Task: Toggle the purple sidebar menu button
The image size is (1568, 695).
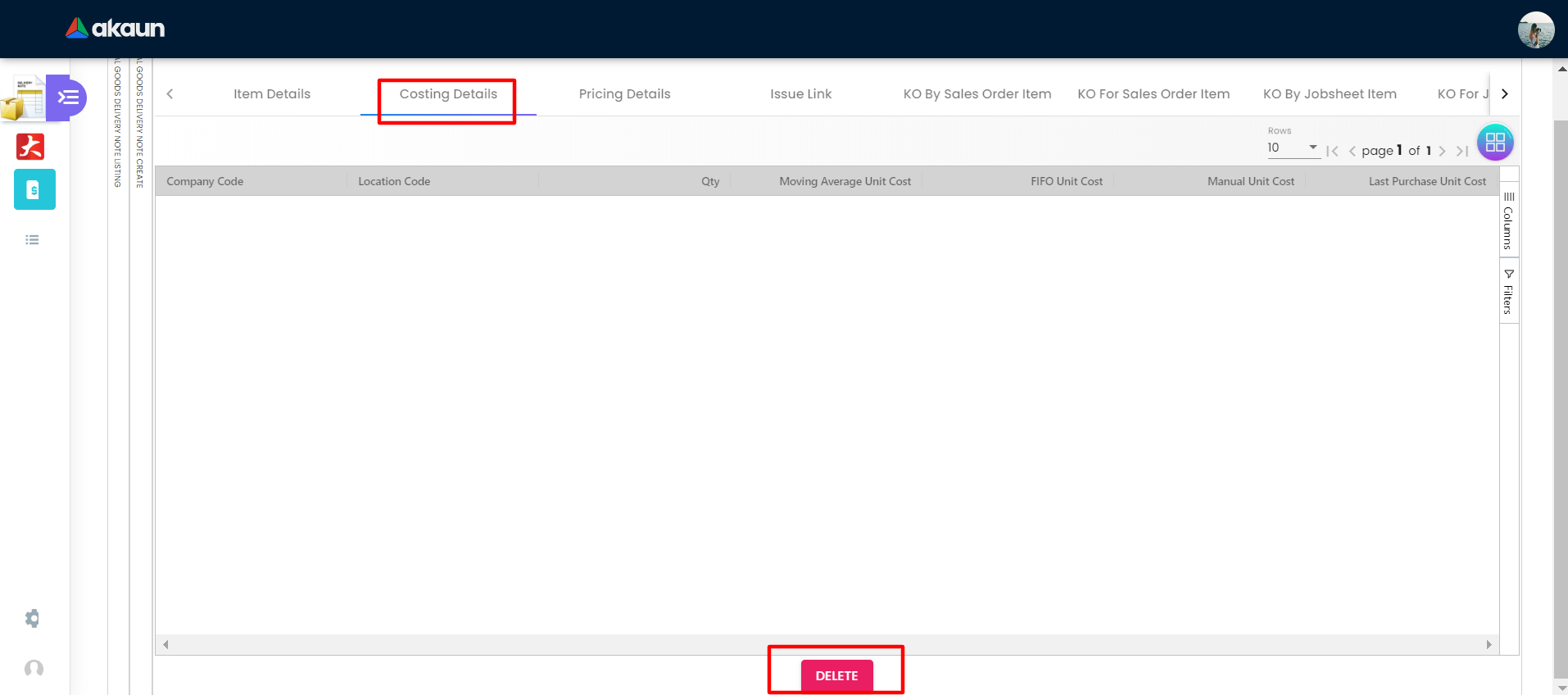Action: (66, 98)
